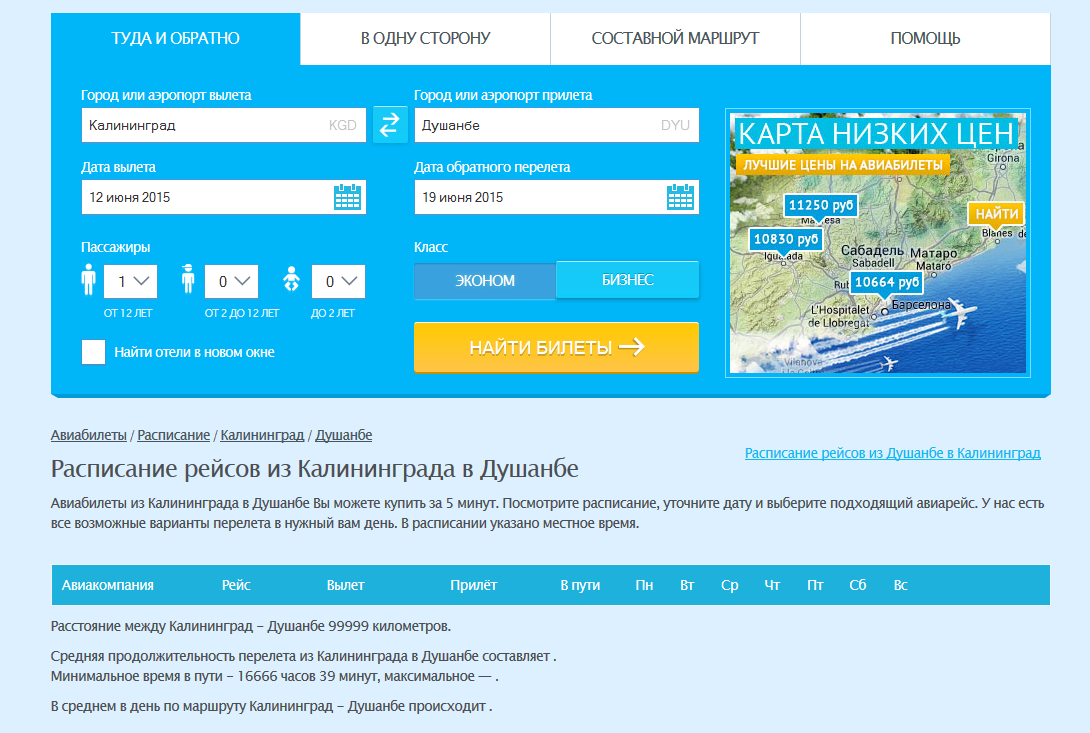Open Авиабилеты breadcrumb link
Viewport: 1090px width, 733px height.
pos(88,435)
